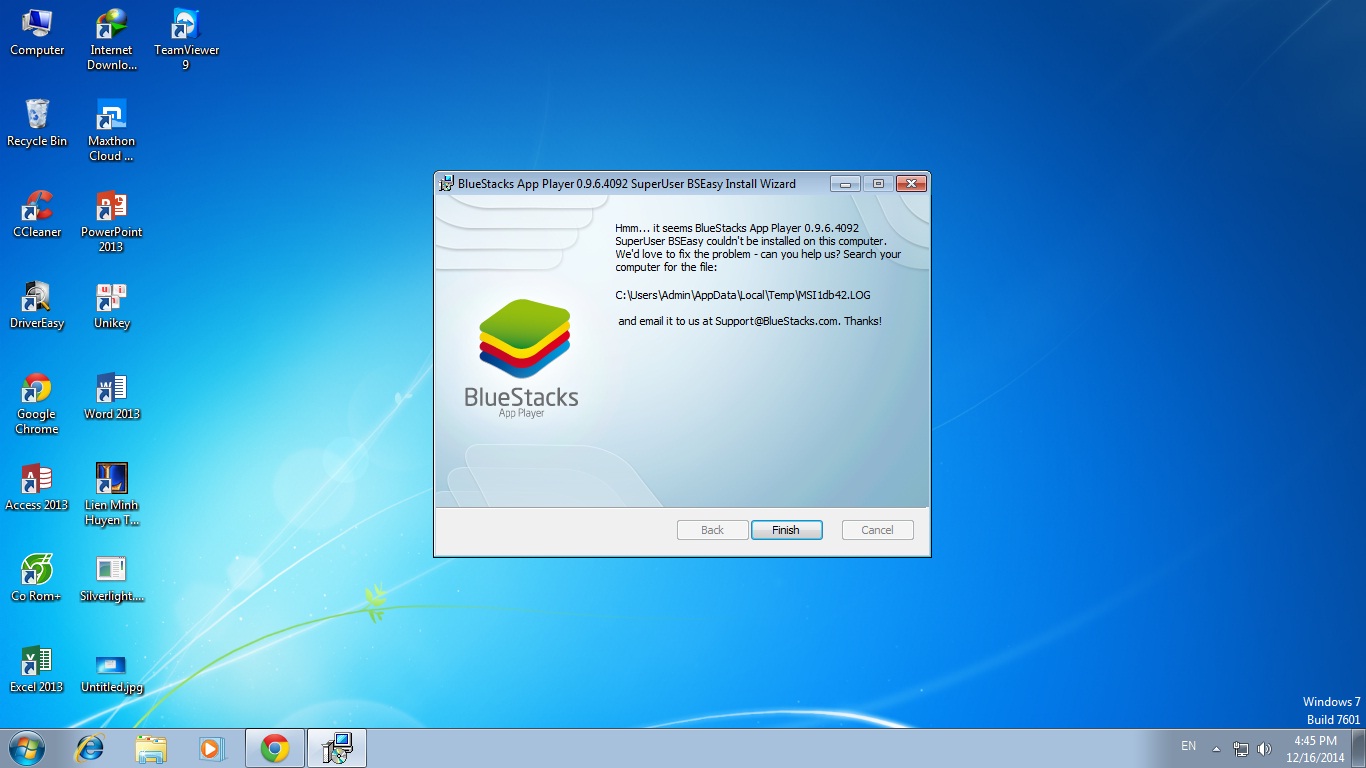Select the Co Rom+ desktop icon

(x=37, y=578)
